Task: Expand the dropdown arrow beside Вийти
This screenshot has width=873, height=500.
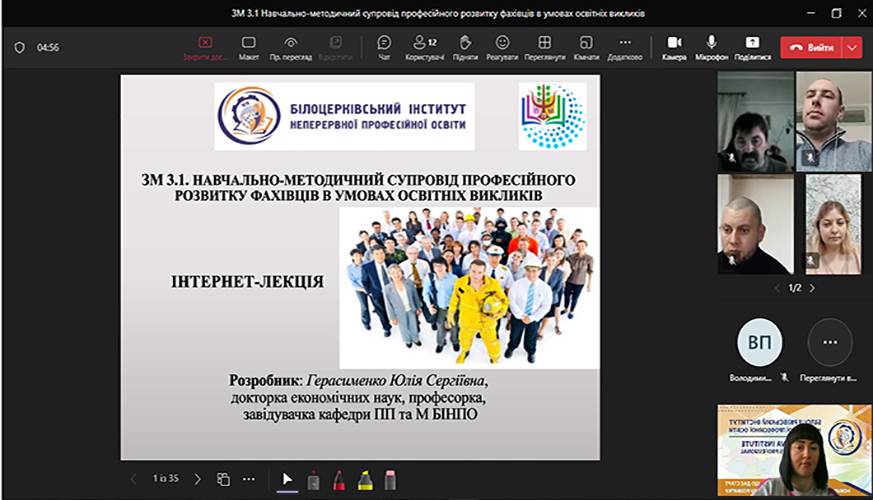Action: (853, 47)
